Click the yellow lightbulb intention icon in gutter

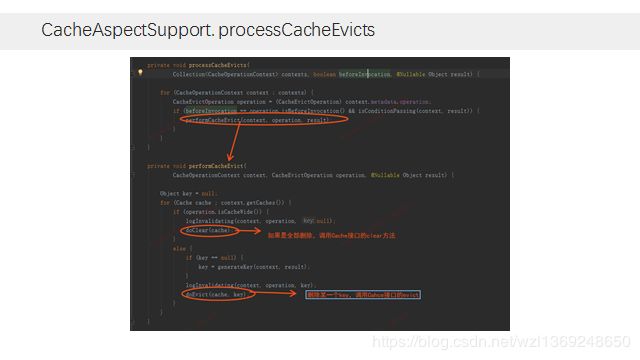point(140,72)
